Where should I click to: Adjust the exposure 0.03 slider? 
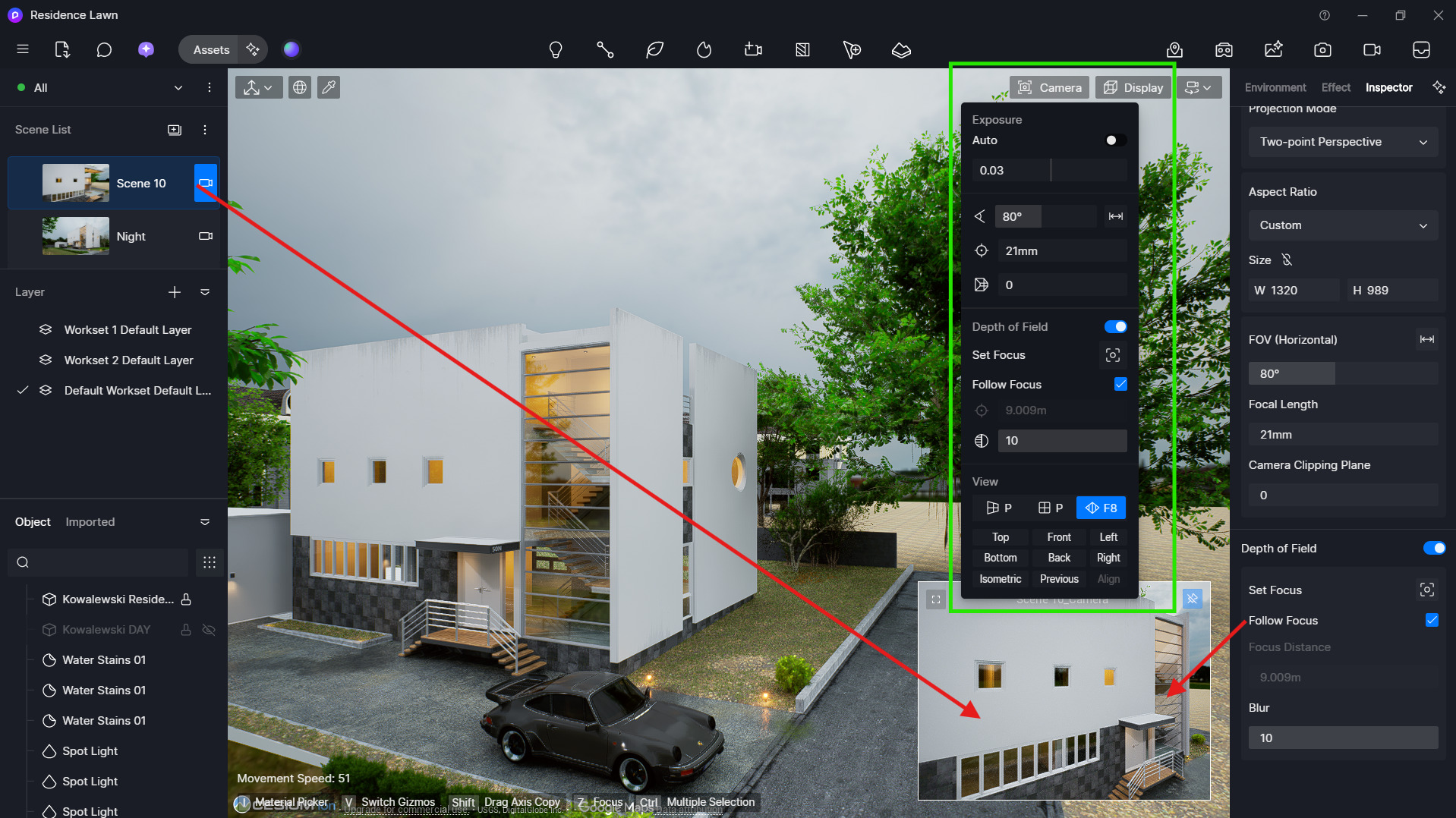pyautogui.click(x=1050, y=171)
